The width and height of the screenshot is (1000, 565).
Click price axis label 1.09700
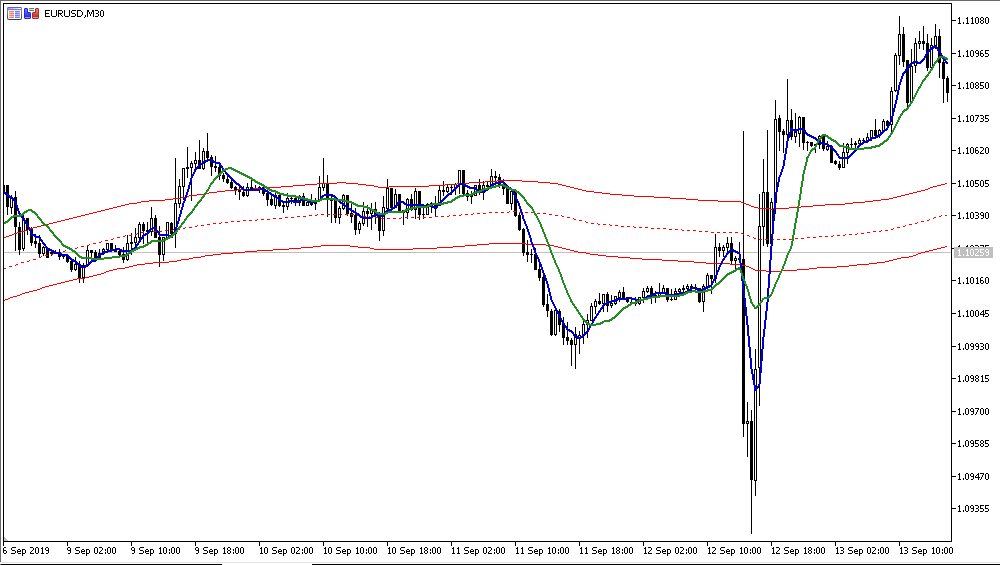click(x=973, y=411)
